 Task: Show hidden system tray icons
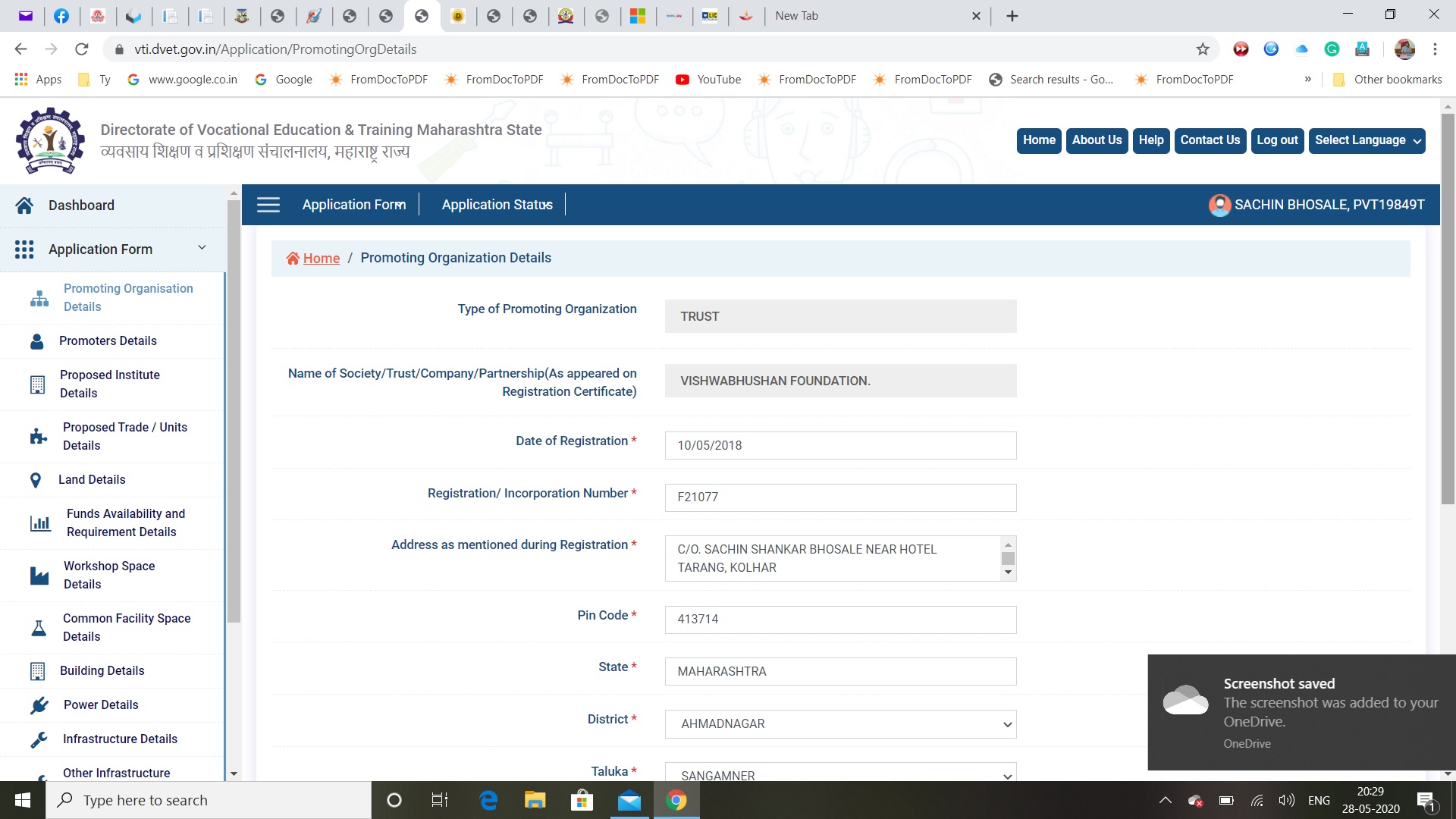point(1166,800)
